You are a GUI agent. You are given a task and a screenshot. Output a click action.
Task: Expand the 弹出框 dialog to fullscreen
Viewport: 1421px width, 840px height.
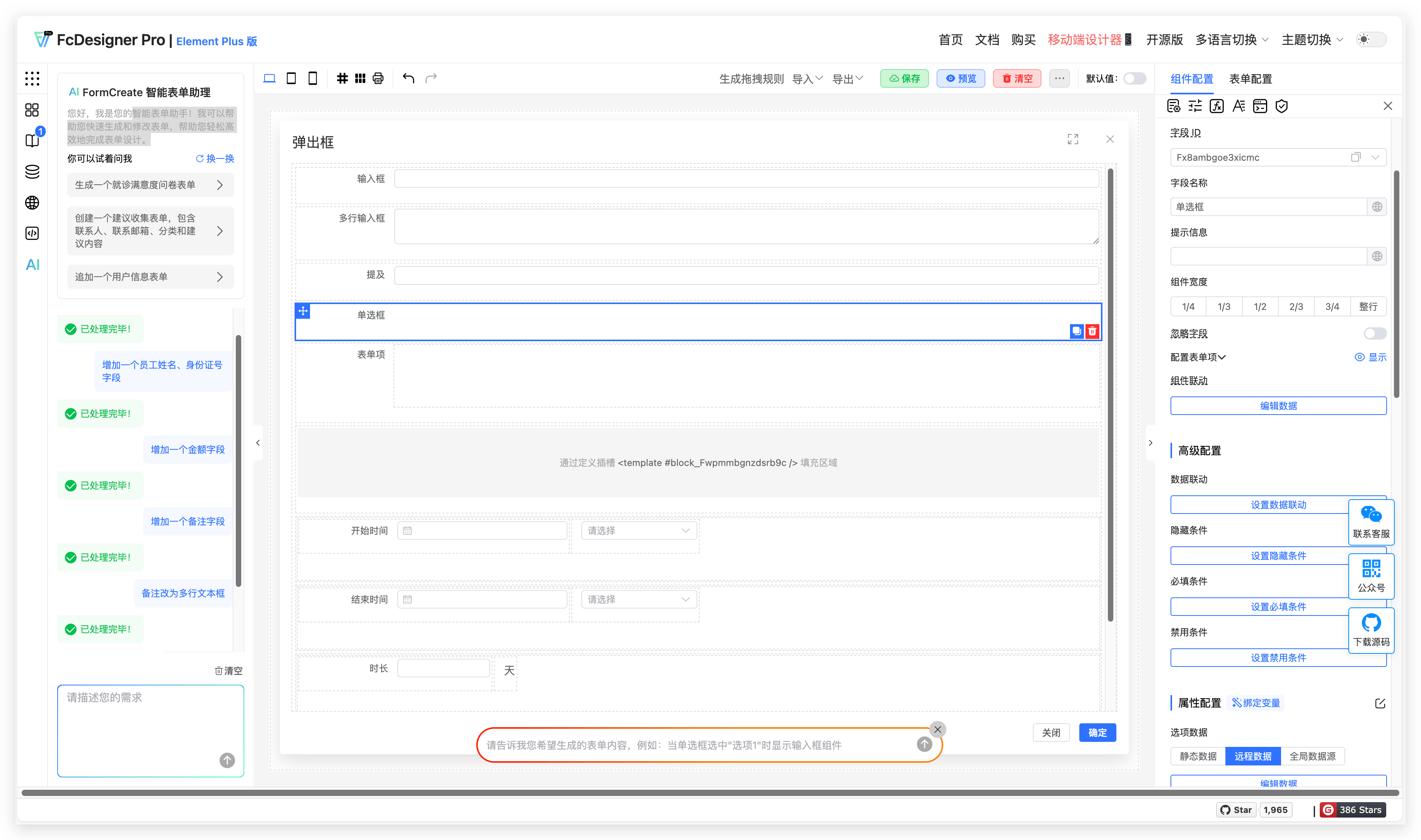[x=1072, y=139]
